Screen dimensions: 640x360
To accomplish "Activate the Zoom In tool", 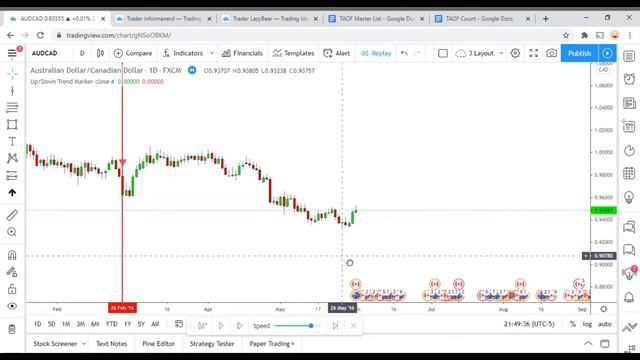I will point(12,232).
